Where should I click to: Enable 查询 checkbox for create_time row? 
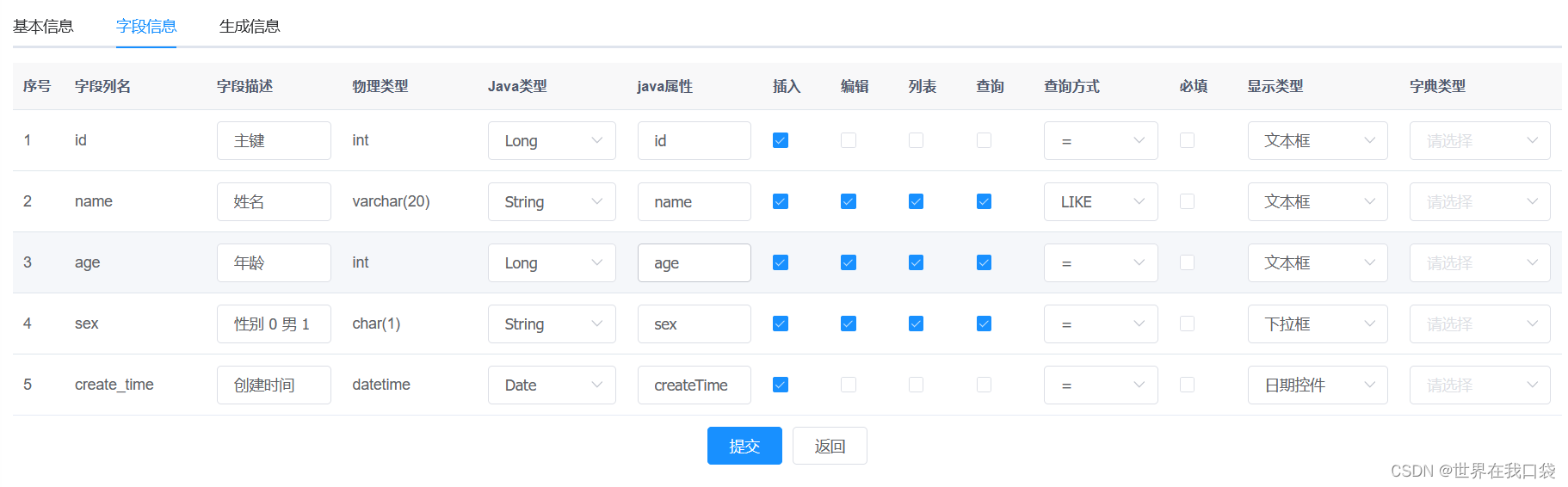[985, 385]
